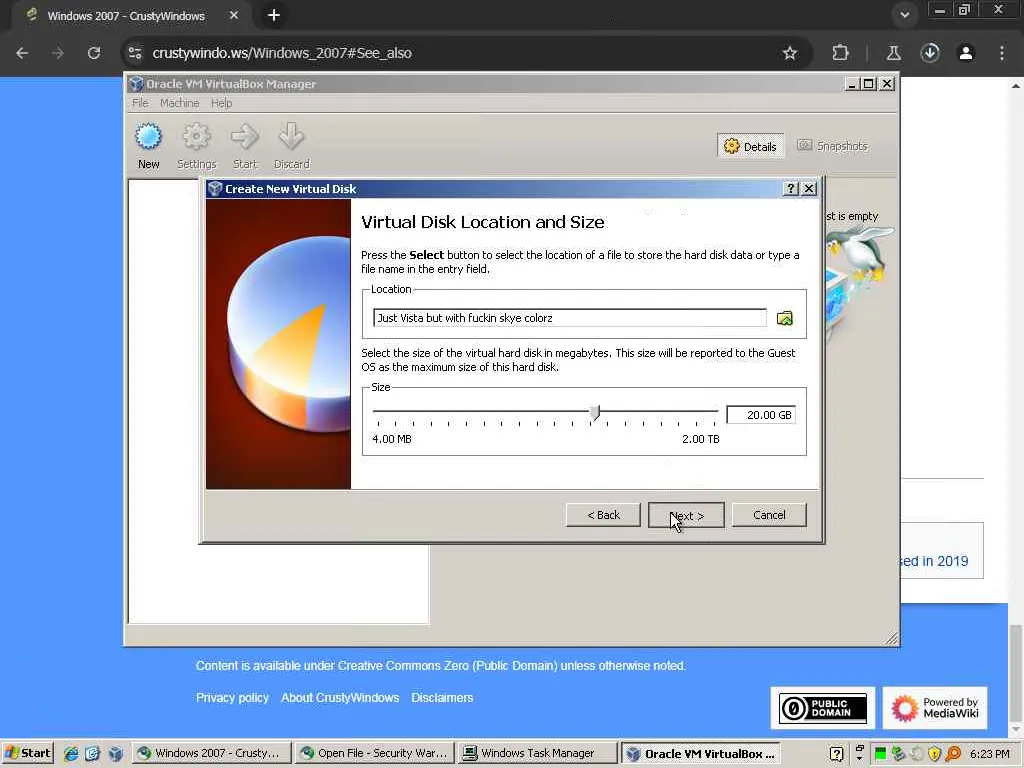Open the Chrome Labs flask icon
This screenshot has height=768, width=1024.
(893, 53)
